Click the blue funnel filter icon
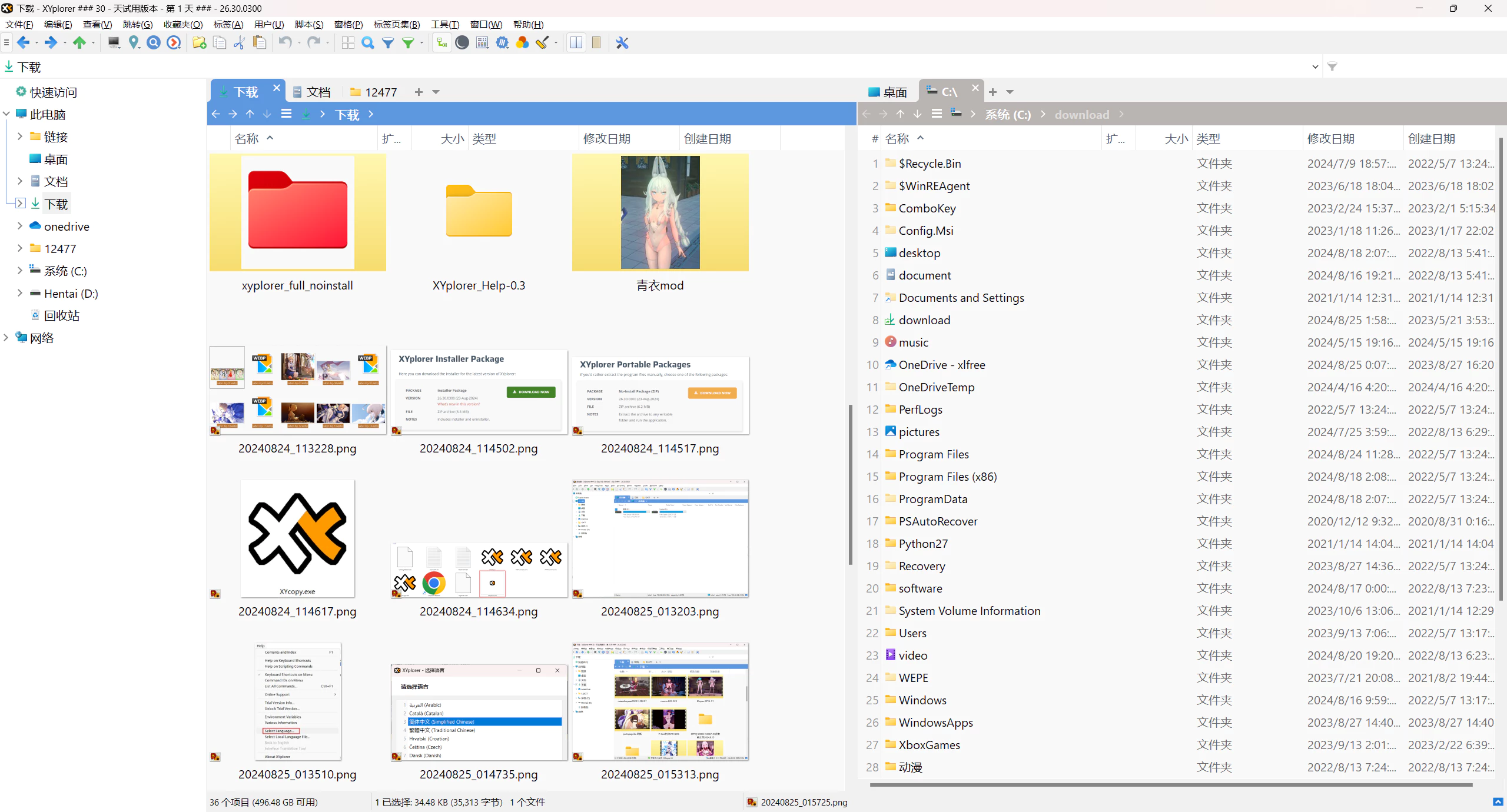The width and height of the screenshot is (1507, 812). pyautogui.click(x=388, y=42)
